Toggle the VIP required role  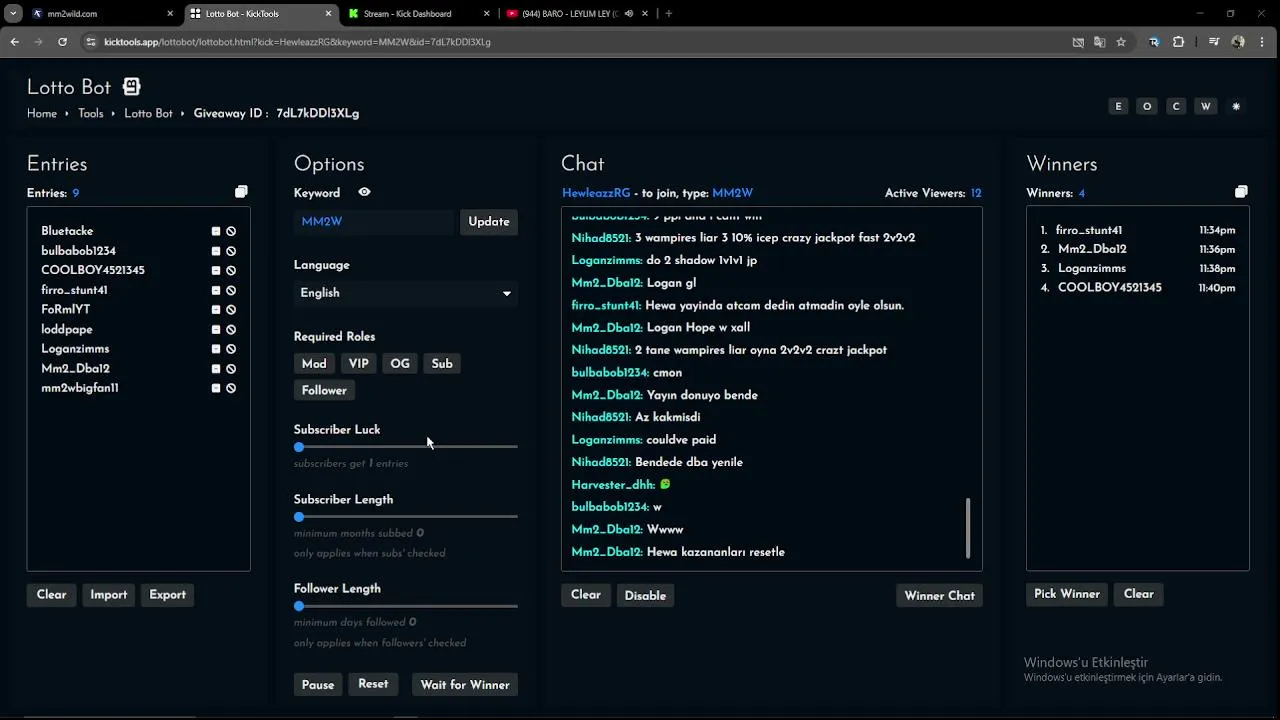click(x=359, y=363)
